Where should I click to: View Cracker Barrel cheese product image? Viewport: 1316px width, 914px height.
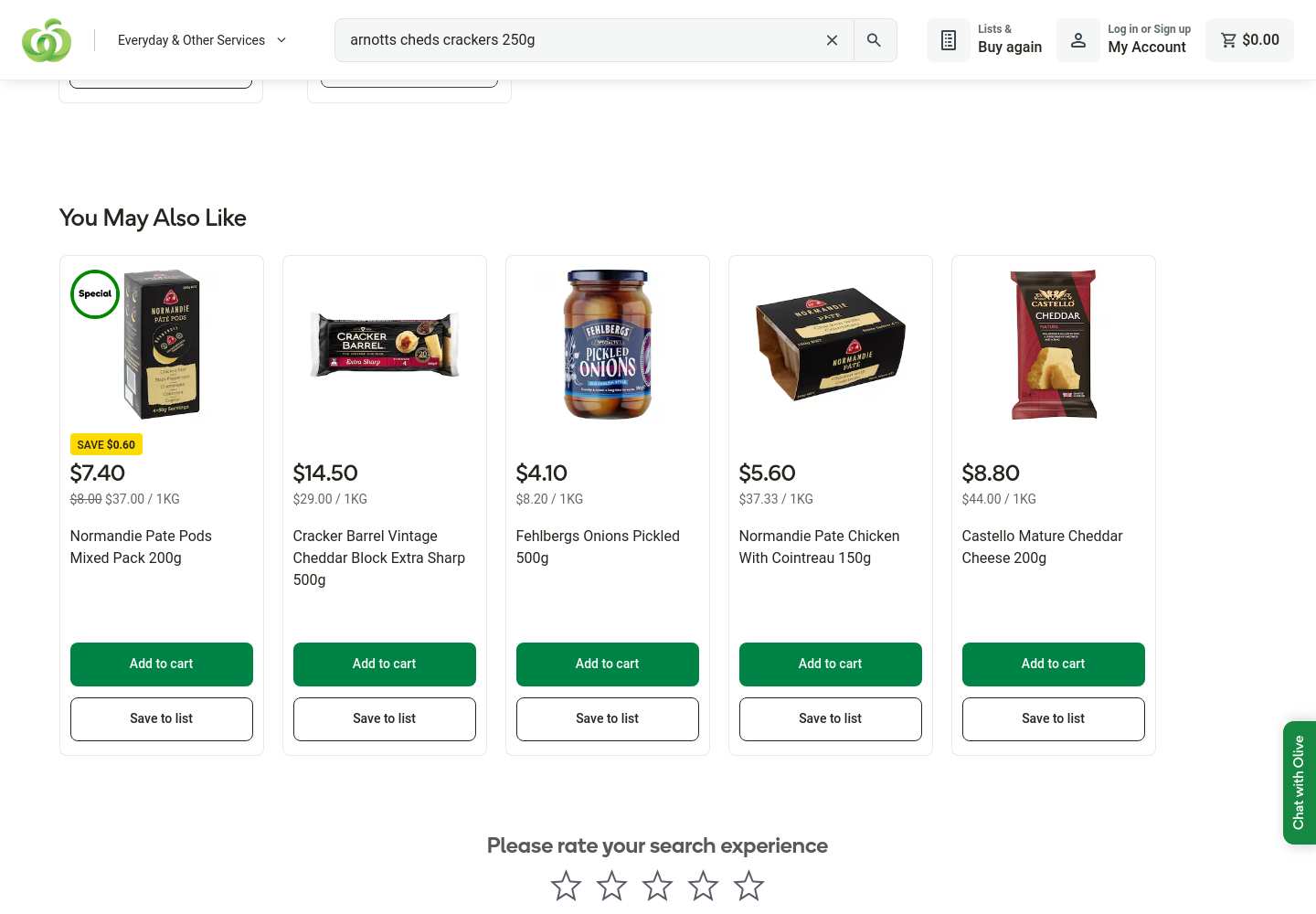point(385,345)
